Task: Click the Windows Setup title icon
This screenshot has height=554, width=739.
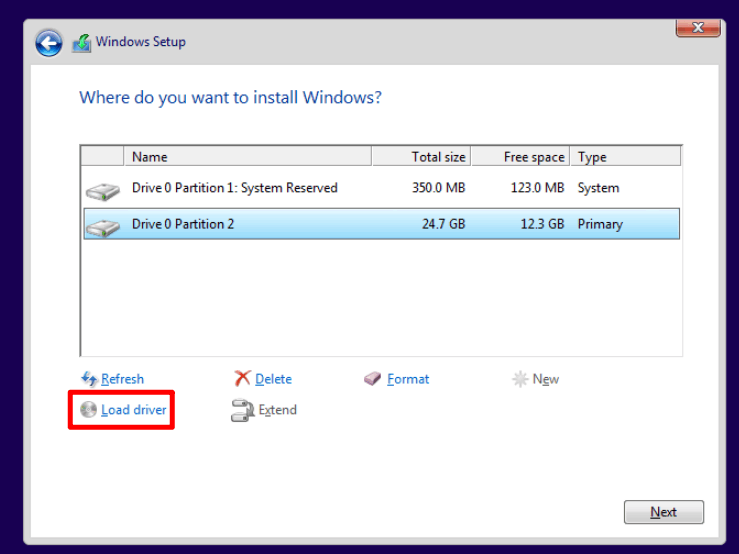Action: click(82, 43)
